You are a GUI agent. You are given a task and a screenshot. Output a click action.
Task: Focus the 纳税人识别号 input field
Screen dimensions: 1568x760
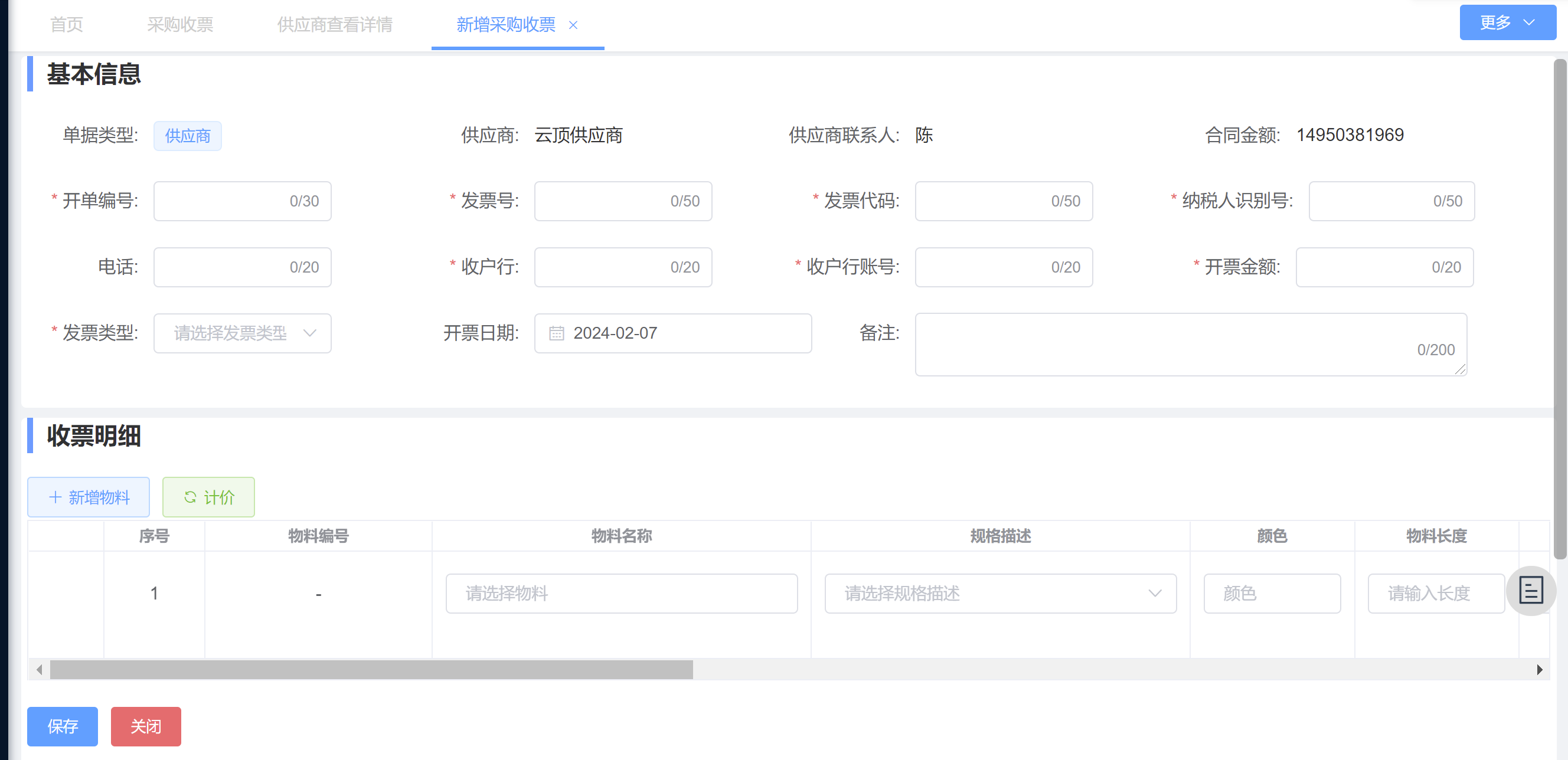pyautogui.click(x=1391, y=201)
